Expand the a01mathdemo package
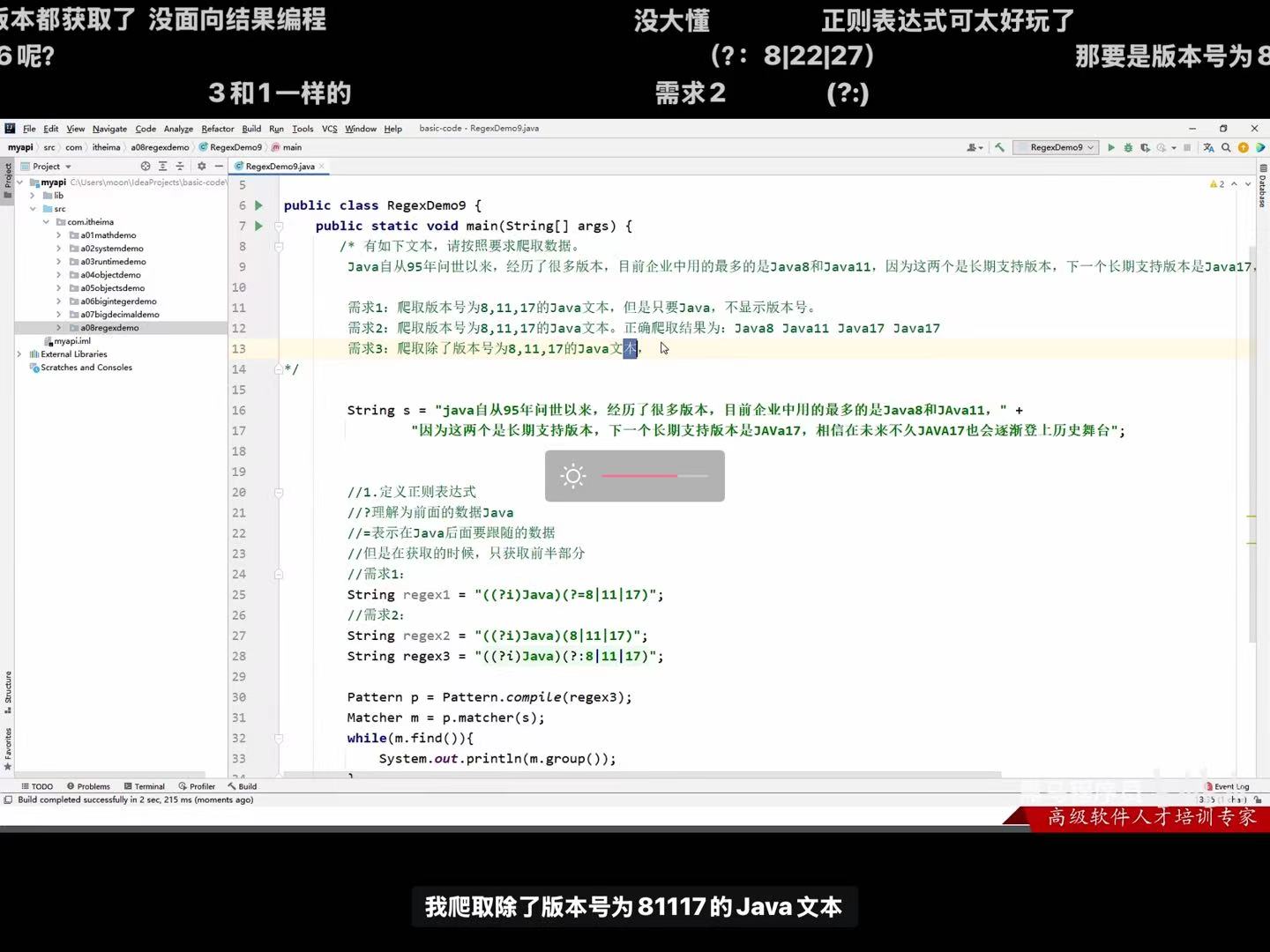1270x952 pixels. tap(58, 234)
